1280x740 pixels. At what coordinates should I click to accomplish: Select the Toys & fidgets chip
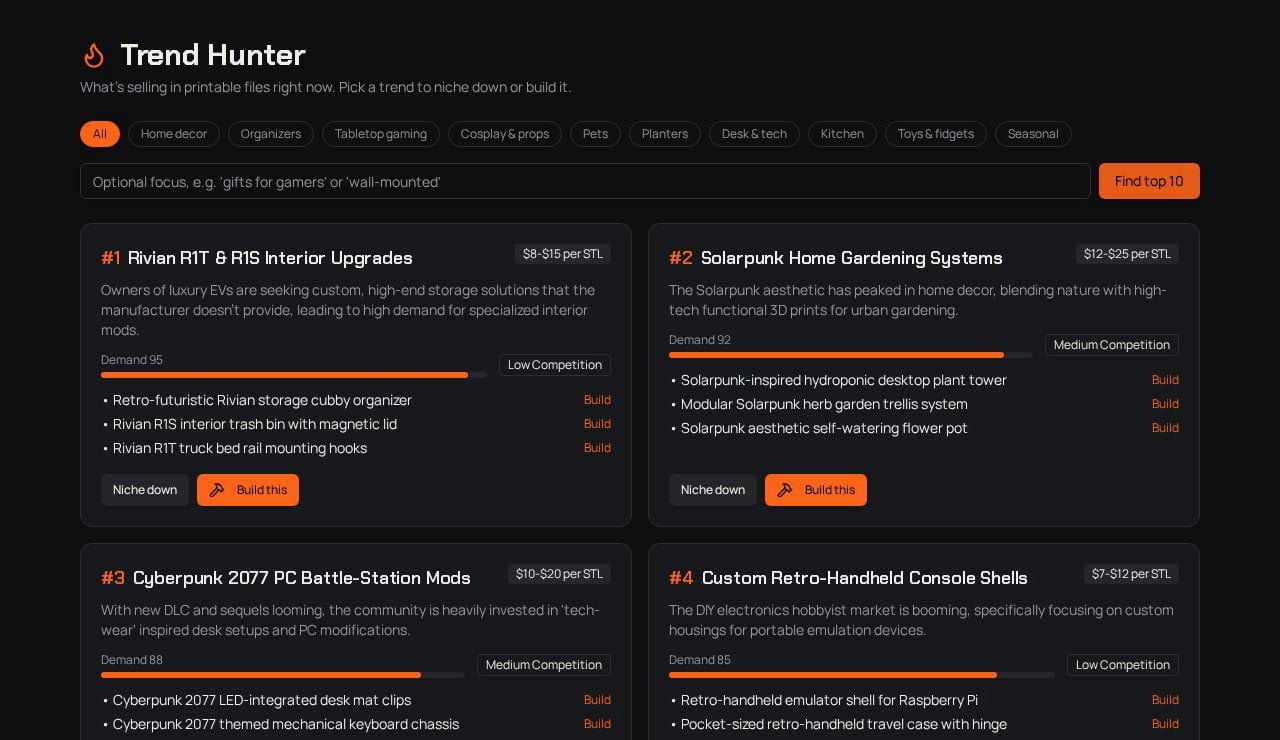click(936, 134)
